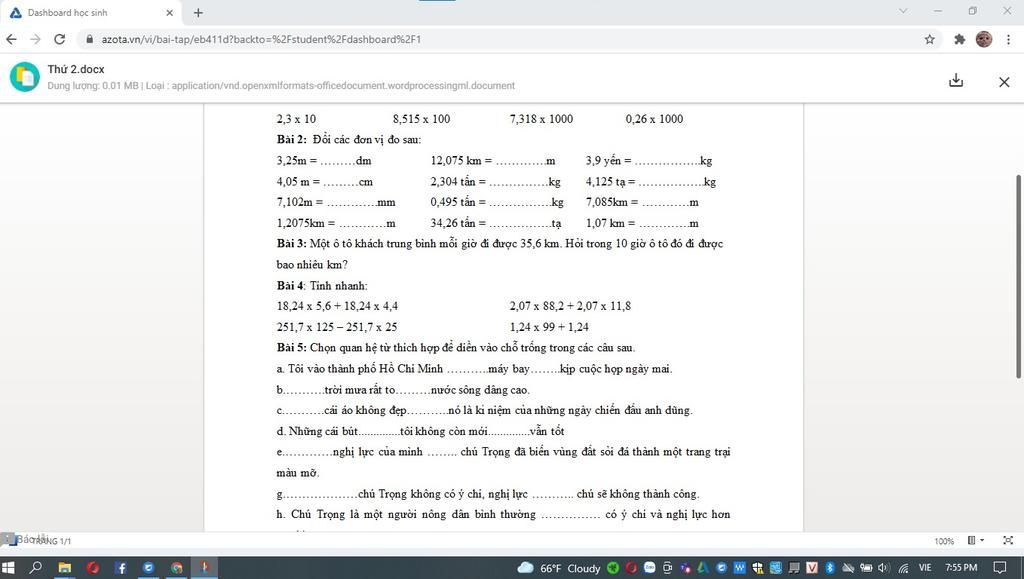
Task: Click the Azota file logo icon
Action: coord(25,77)
